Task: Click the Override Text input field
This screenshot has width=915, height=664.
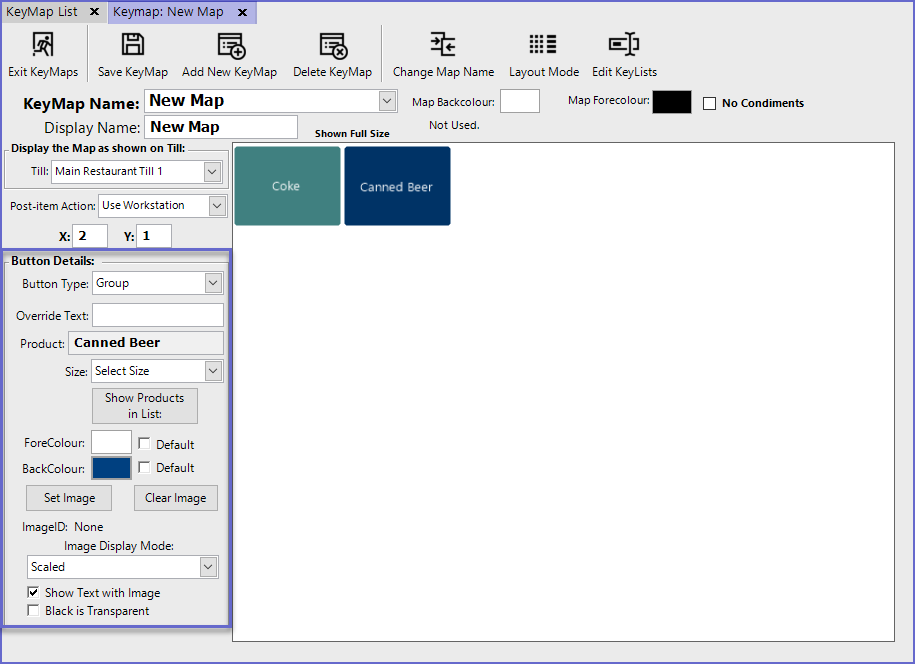Action: [x=158, y=315]
